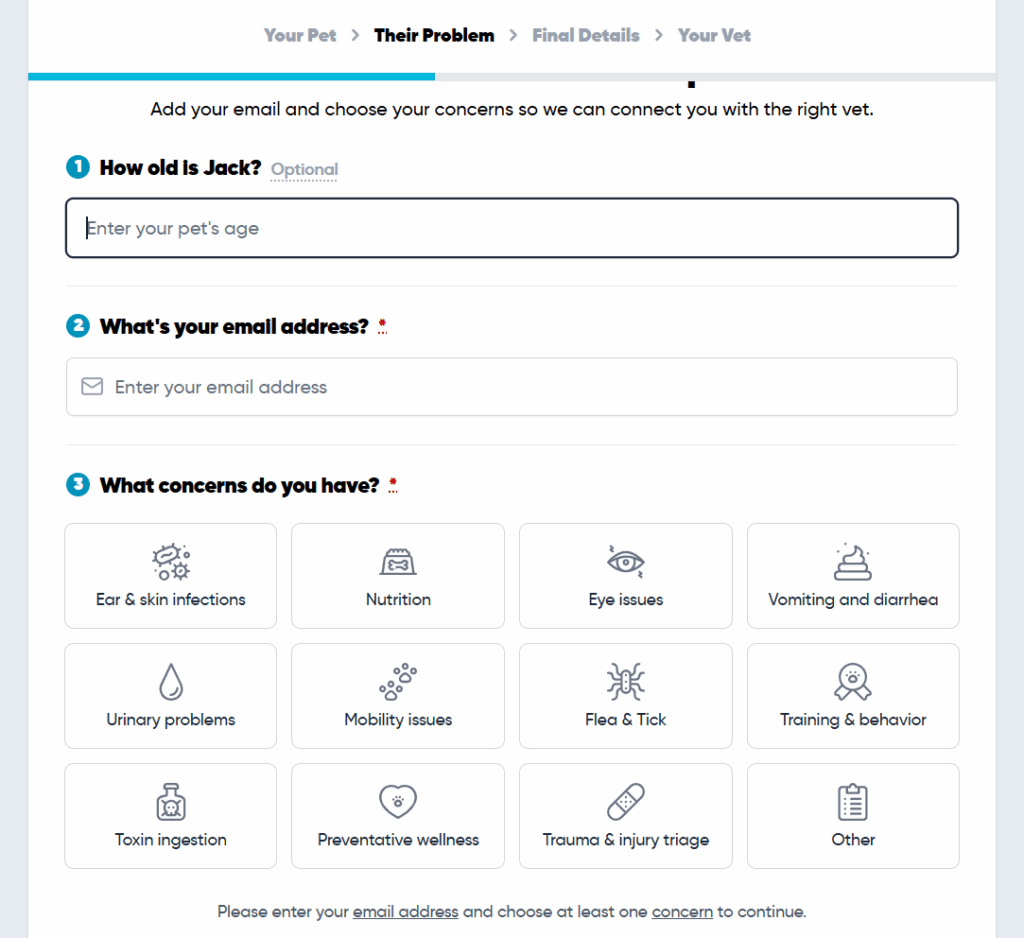Open the Final Details step
The width and height of the screenshot is (1024, 938).
click(585, 35)
